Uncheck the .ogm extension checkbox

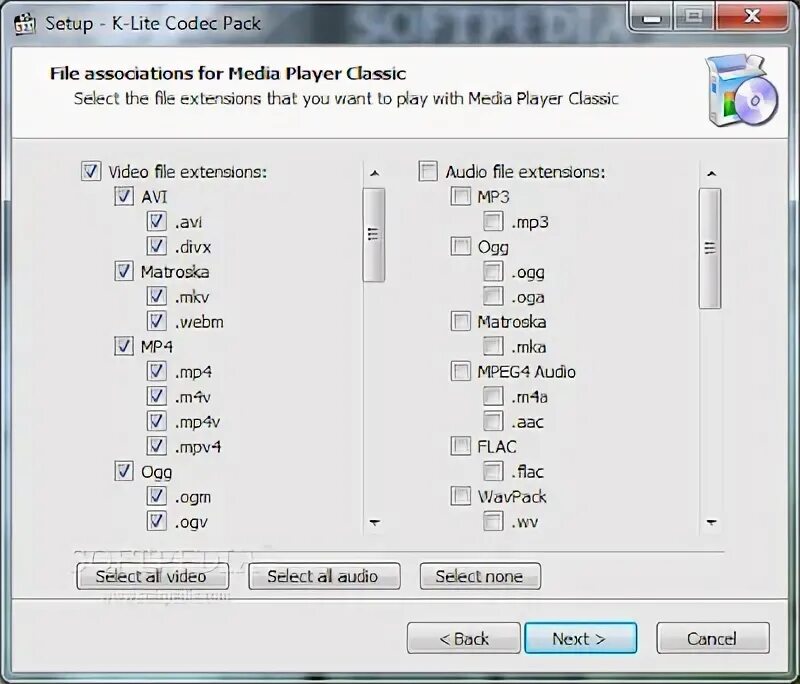tap(157, 496)
